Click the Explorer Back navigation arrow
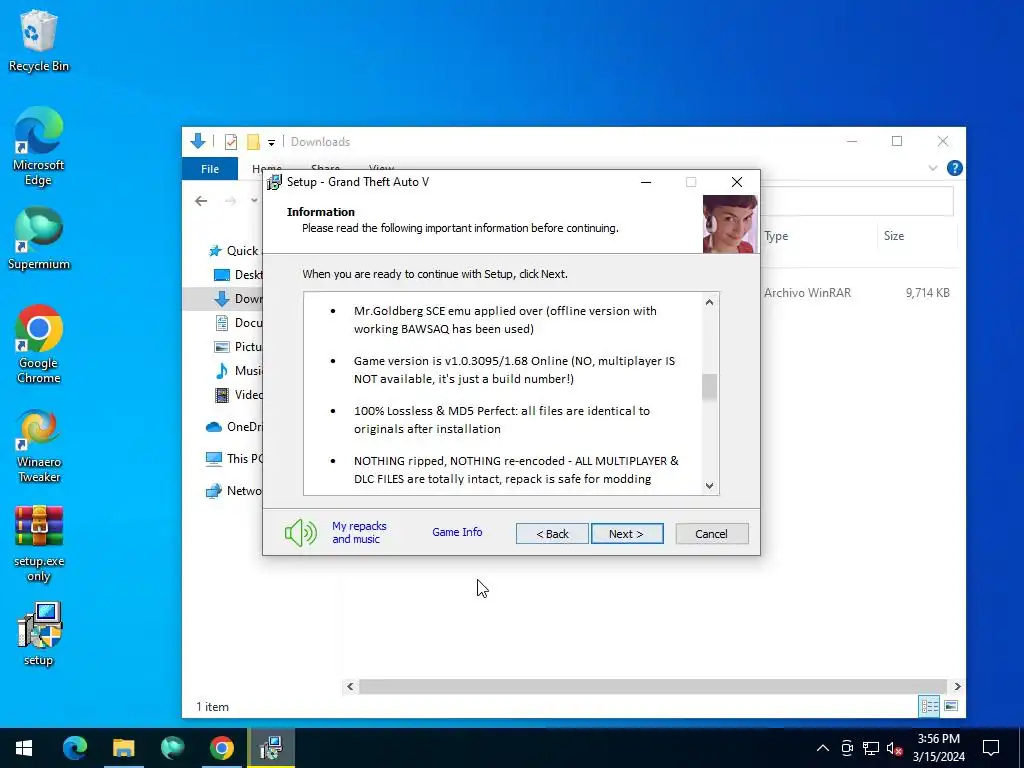The image size is (1024, 768). coord(201,201)
